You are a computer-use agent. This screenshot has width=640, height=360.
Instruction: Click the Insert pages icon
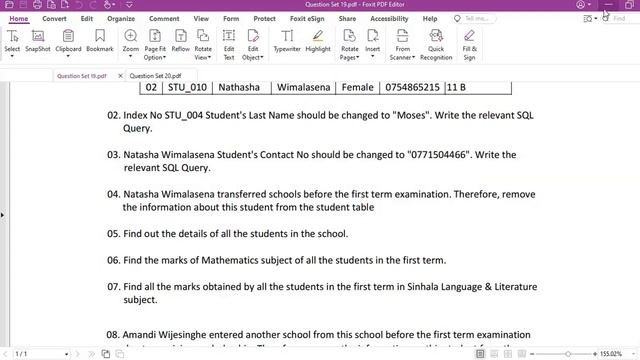click(372, 36)
